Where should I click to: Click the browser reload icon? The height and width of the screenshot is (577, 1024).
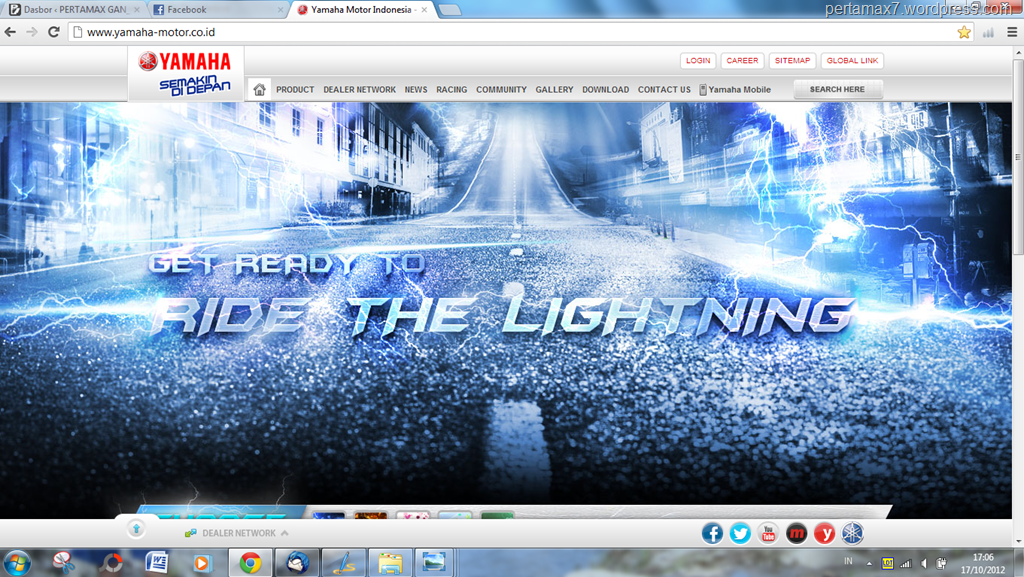tap(54, 32)
